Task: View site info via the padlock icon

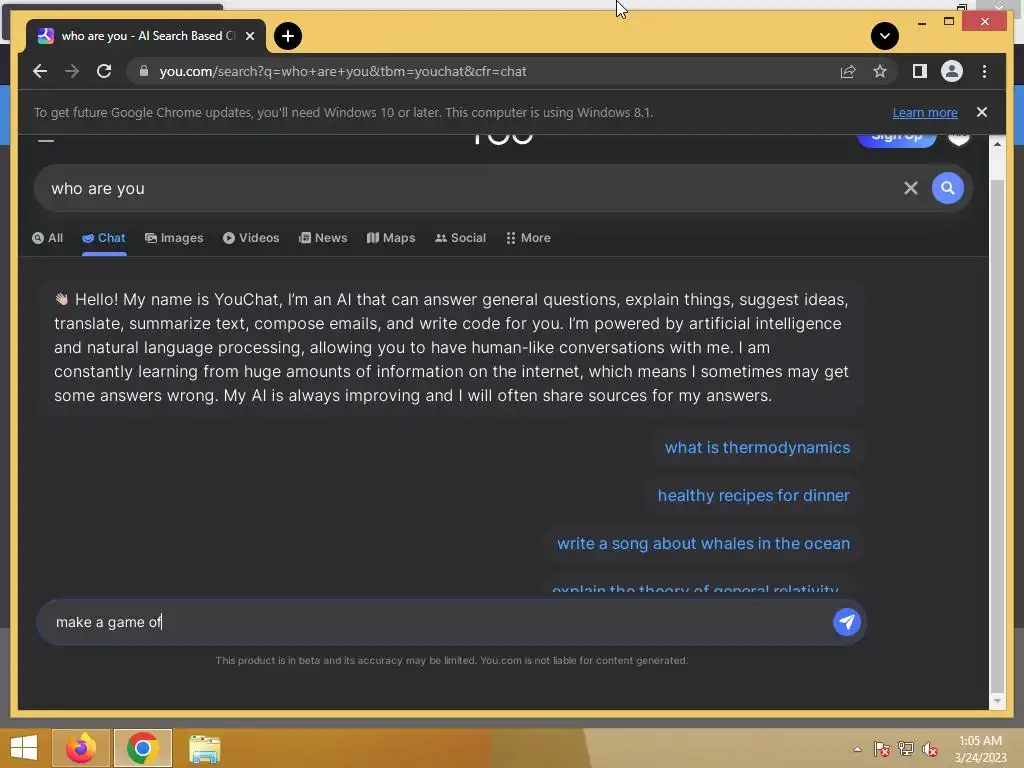Action: (x=144, y=71)
